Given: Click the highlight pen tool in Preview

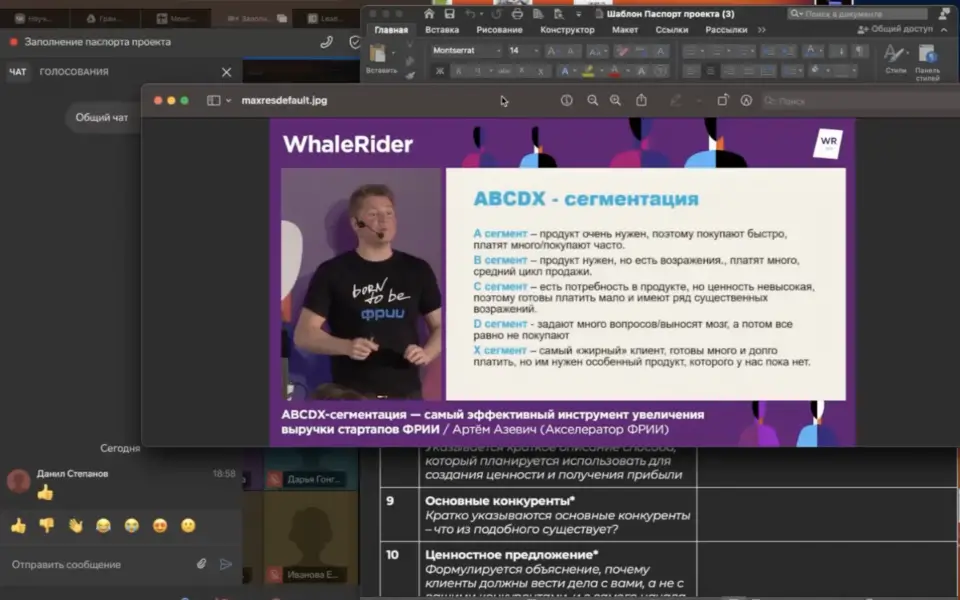Looking at the screenshot, I should (x=675, y=100).
